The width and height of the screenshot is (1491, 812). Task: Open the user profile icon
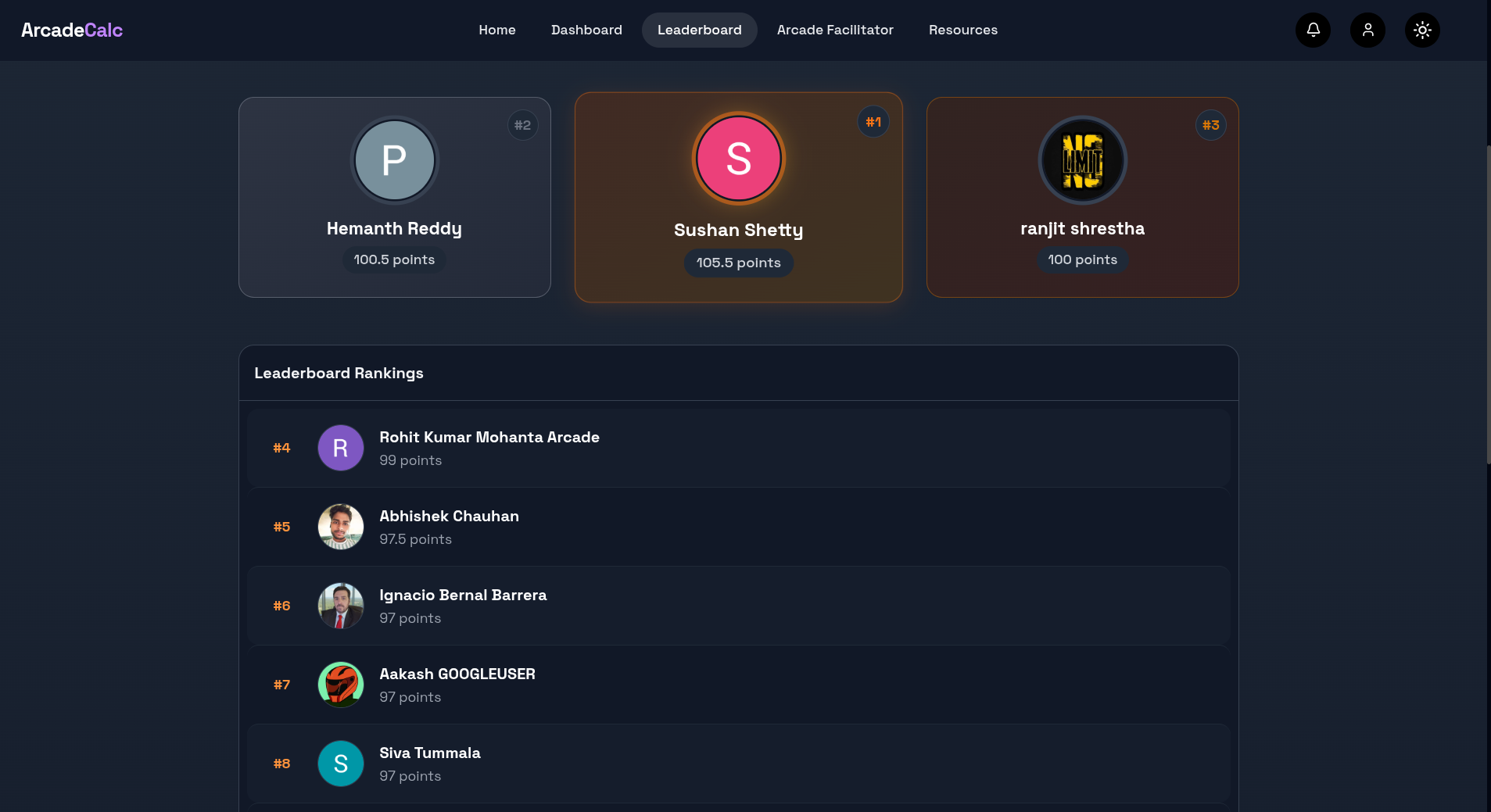[x=1367, y=30]
